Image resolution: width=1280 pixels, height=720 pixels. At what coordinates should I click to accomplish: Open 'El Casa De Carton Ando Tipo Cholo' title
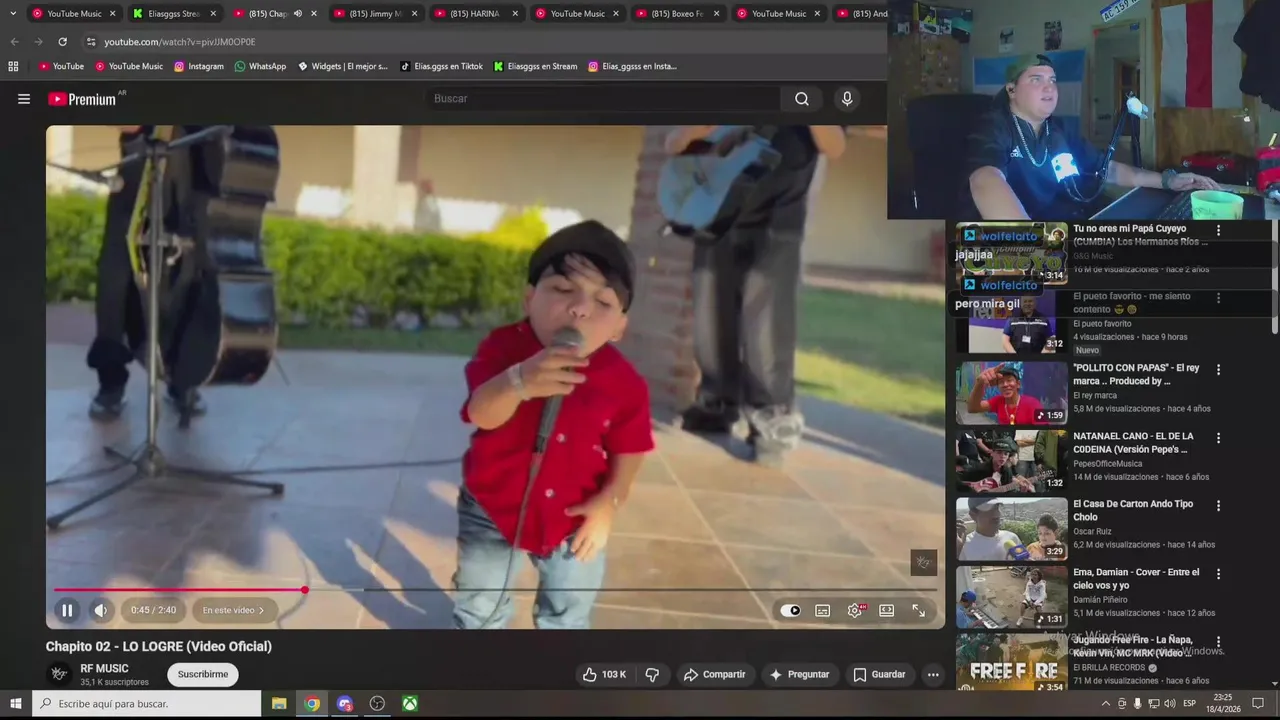click(x=1133, y=510)
